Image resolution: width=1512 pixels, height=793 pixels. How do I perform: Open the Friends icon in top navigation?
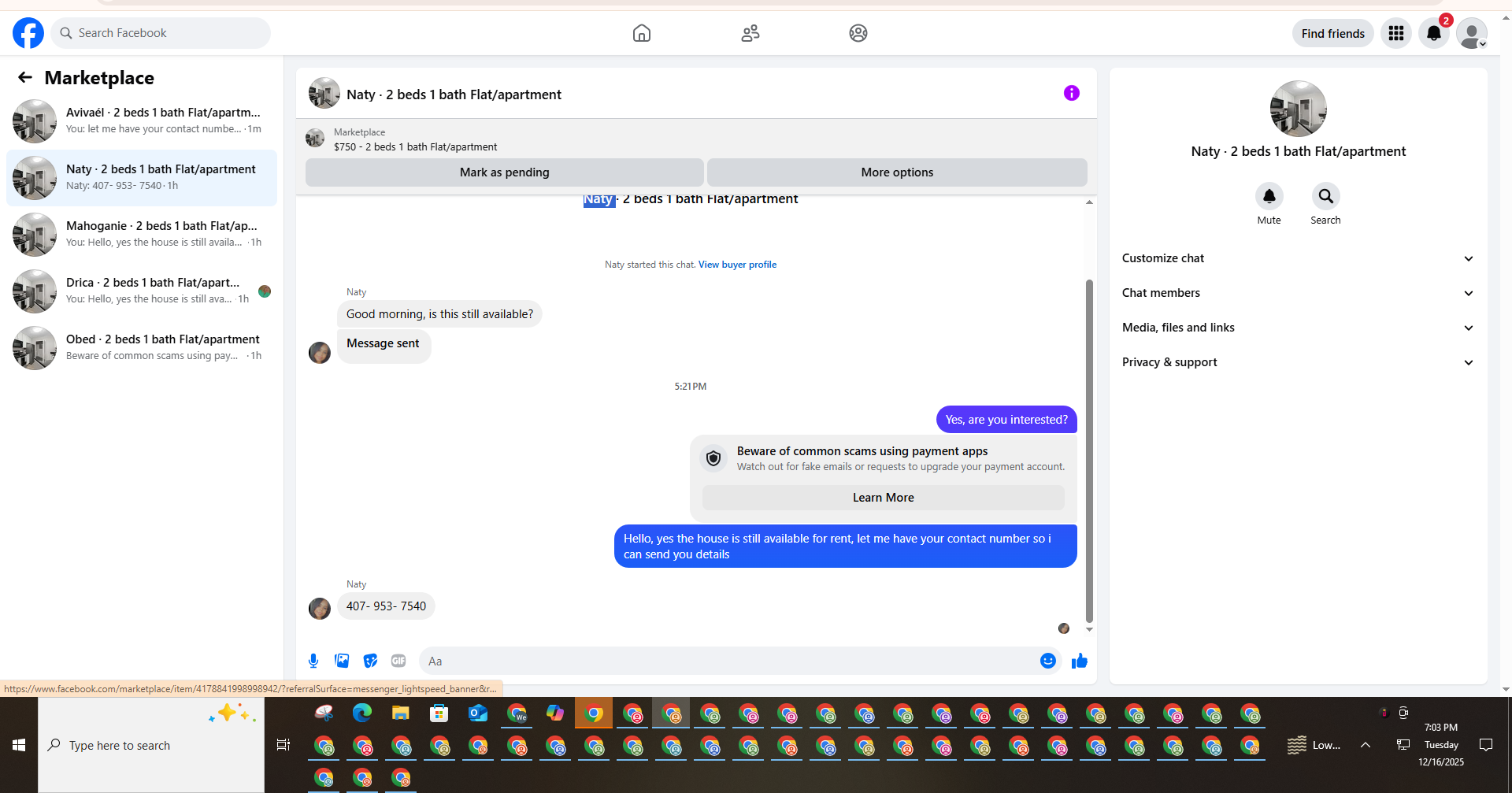tap(750, 33)
